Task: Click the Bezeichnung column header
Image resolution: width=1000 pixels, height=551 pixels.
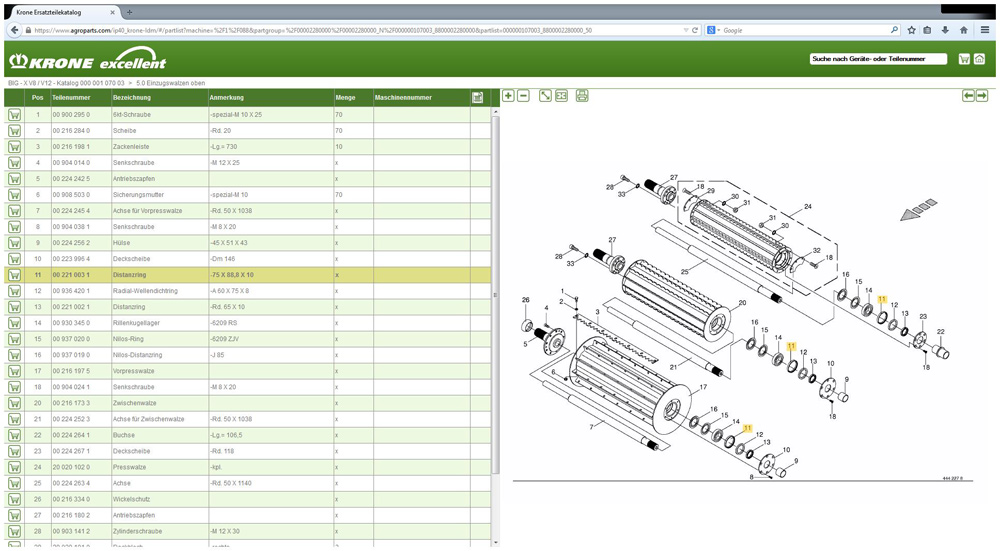Action: pyautogui.click(x=132, y=98)
